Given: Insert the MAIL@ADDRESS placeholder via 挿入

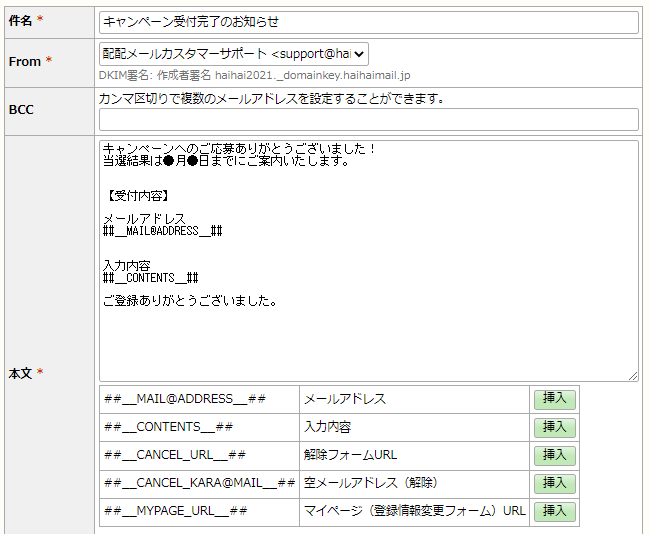Looking at the screenshot, I should click(555, 399).
